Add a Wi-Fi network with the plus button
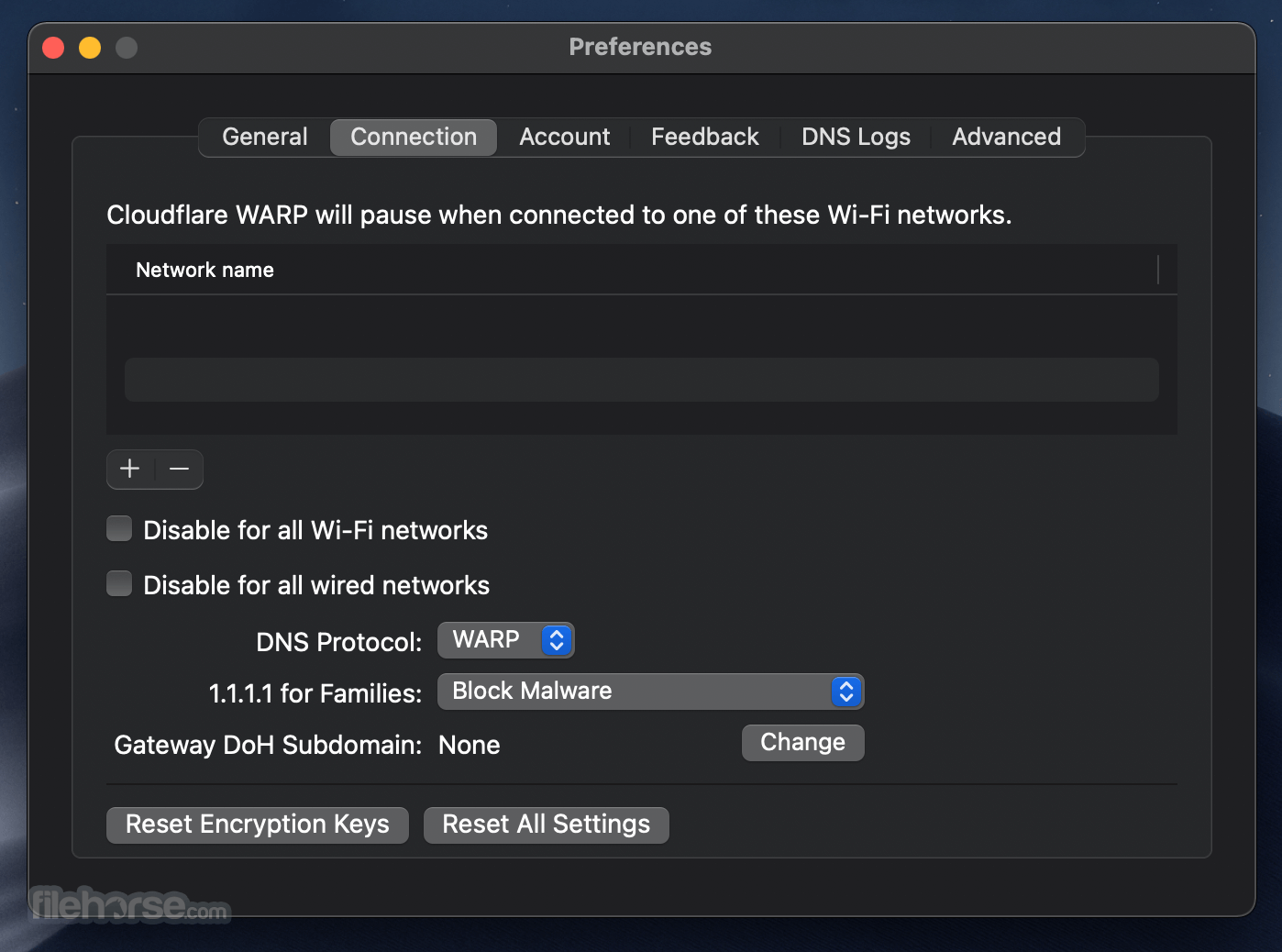The height and width of the screenshot is (952, 1282). (130, 469)
